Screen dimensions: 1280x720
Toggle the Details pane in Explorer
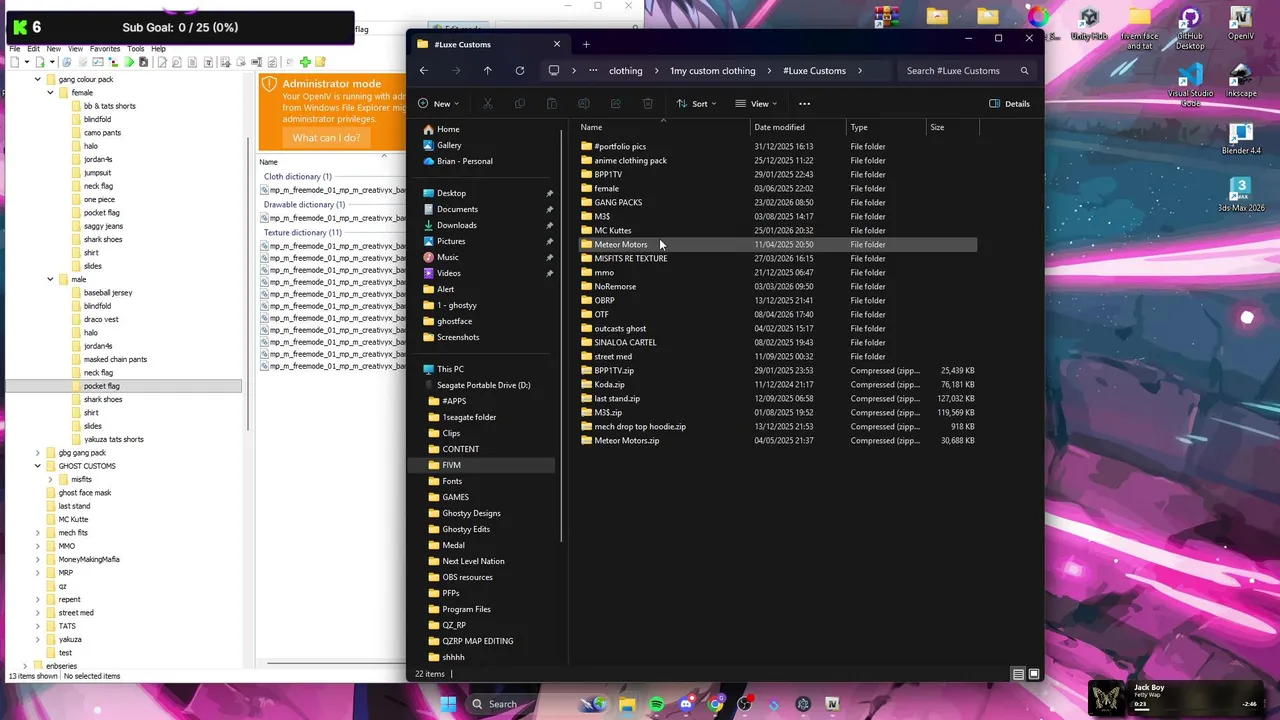[x=1009, y=104]
